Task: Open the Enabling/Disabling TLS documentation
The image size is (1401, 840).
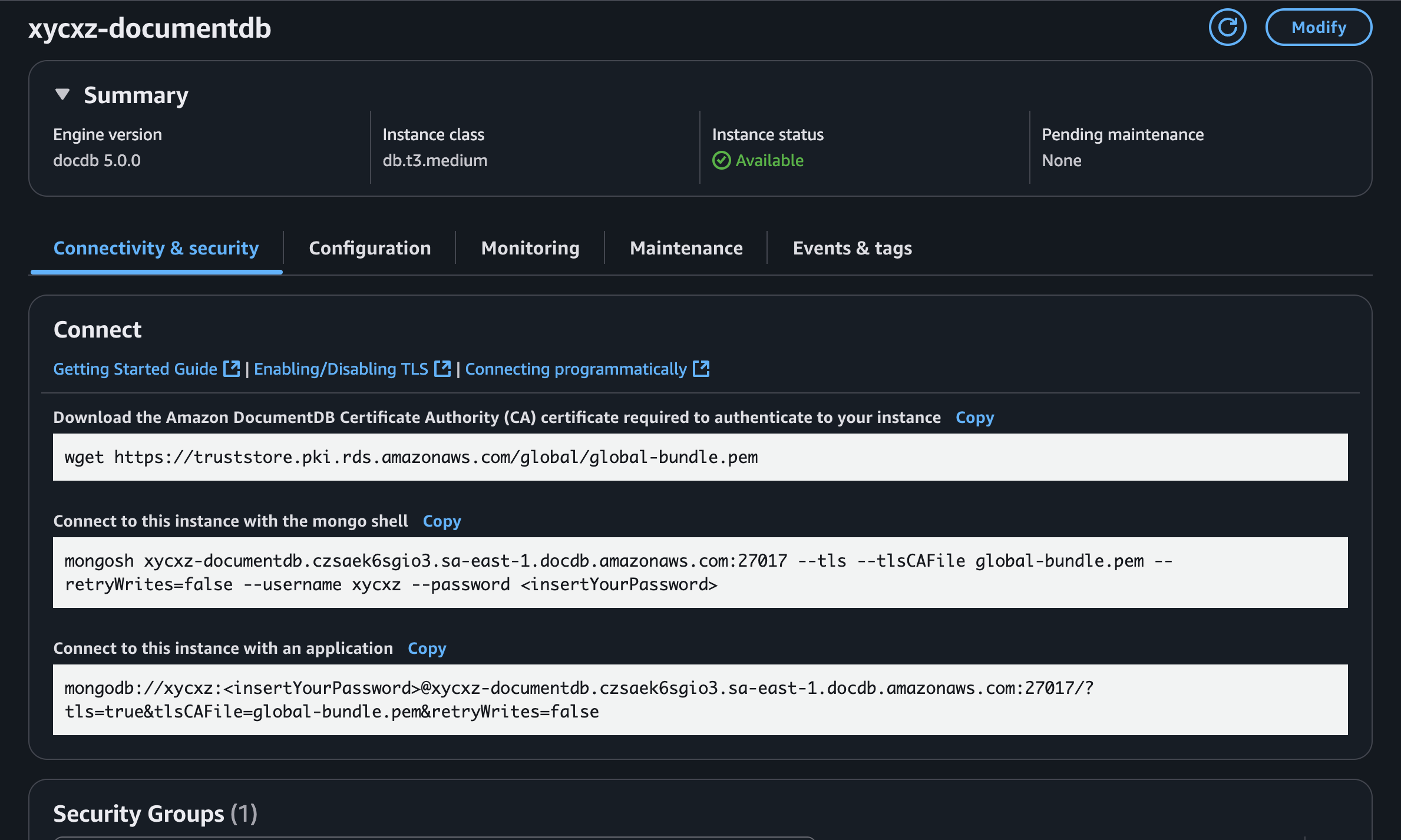Action: tap(342, 368)
